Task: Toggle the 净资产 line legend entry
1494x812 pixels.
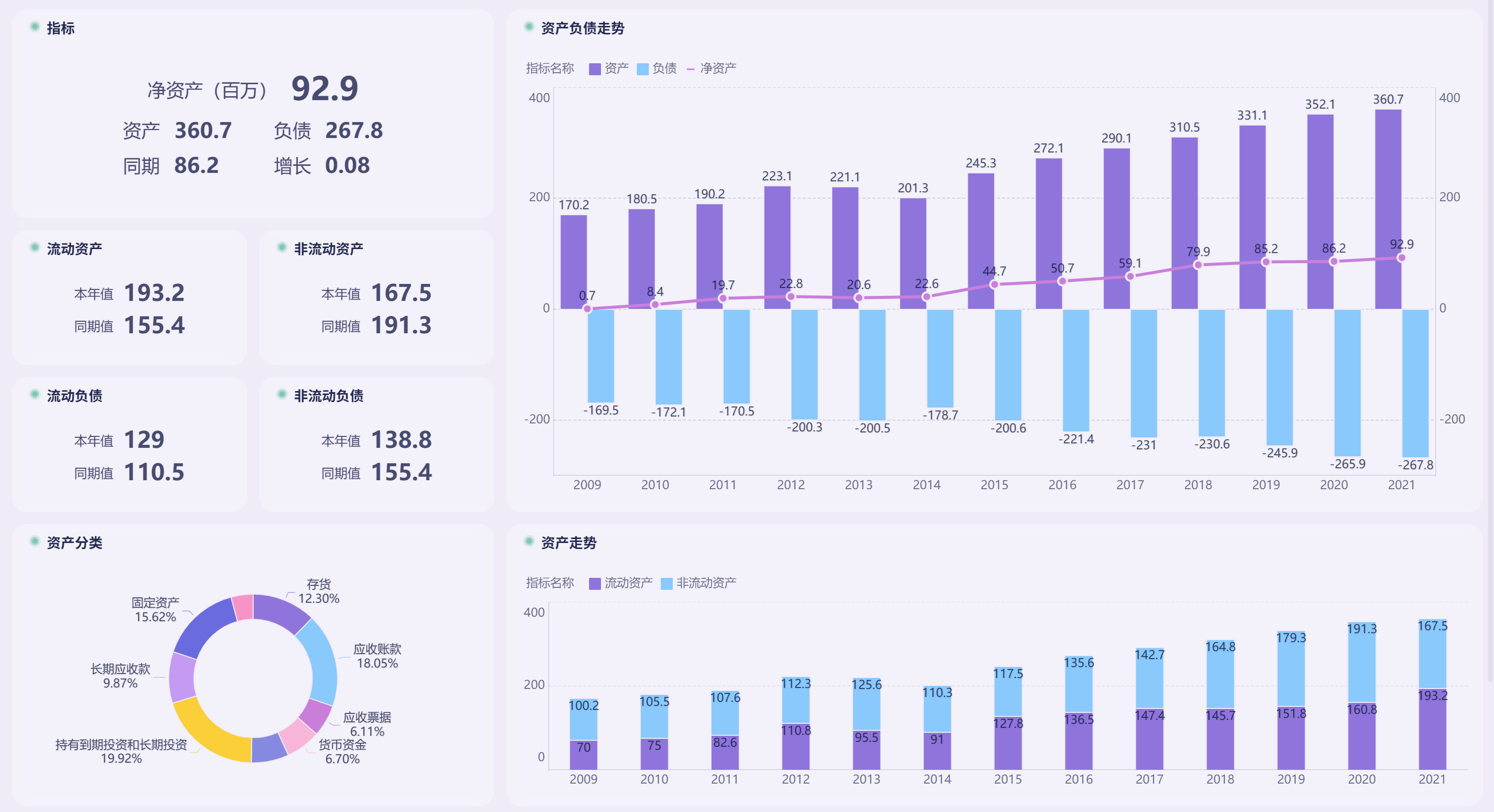Action: (x=718, y=68)
